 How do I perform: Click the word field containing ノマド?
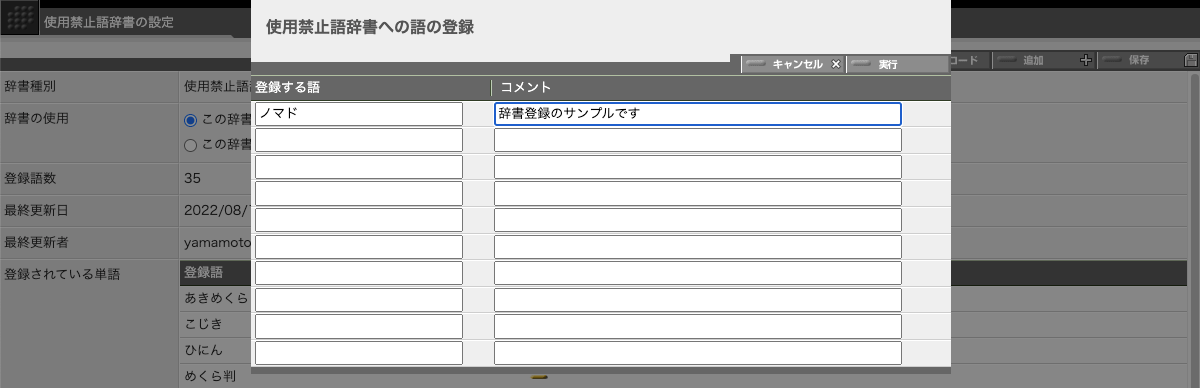pyautogui.click(x=359, y=114)
